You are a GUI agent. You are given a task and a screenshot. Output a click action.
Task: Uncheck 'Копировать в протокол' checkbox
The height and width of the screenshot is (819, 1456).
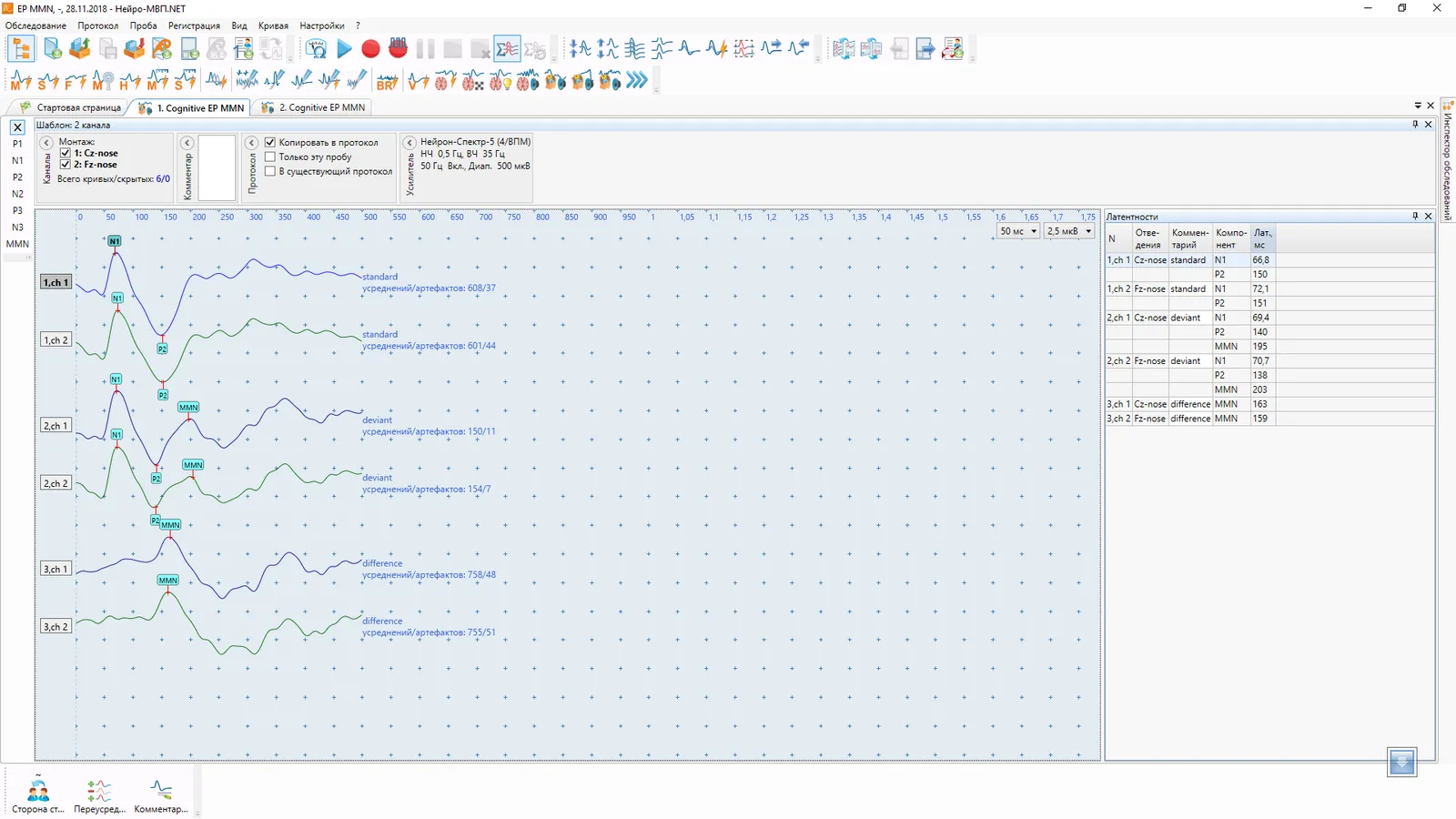(x=270, y=142)
